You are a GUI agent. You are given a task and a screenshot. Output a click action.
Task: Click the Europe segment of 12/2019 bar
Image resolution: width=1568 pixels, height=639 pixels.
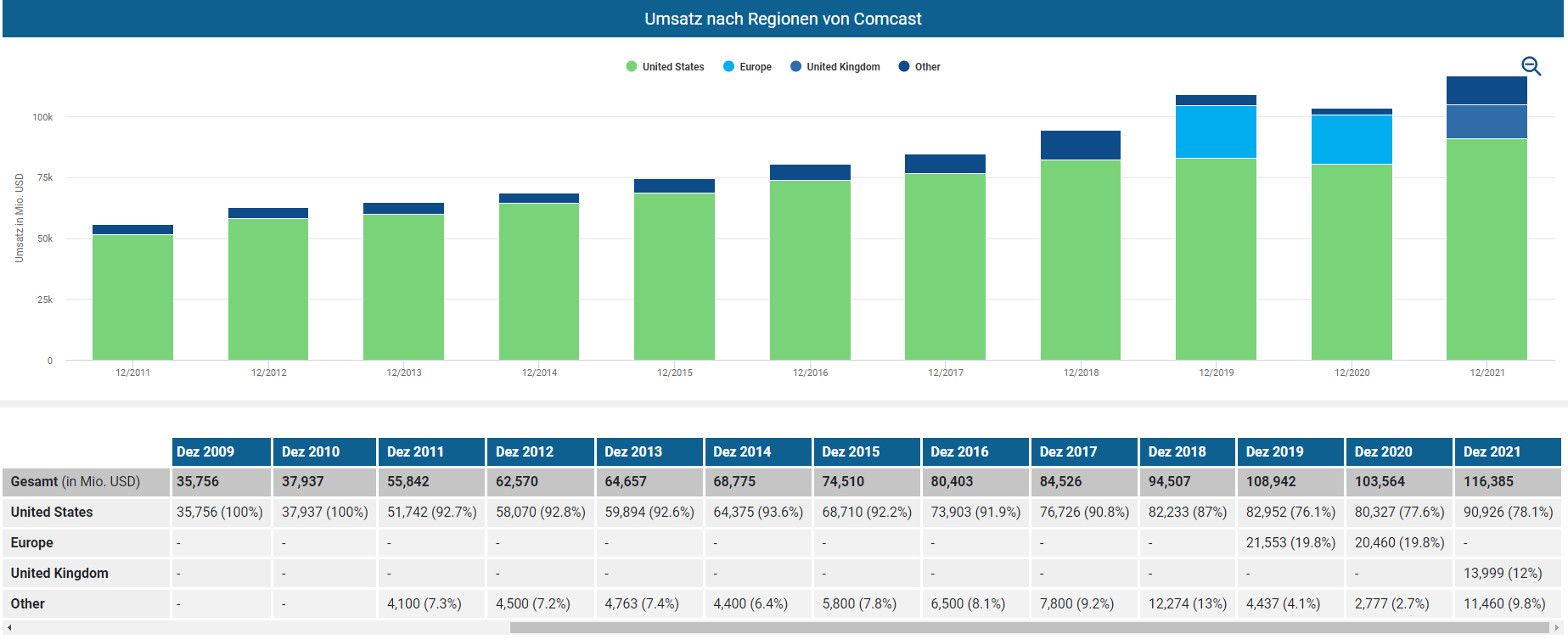(x=1216, y=132)
